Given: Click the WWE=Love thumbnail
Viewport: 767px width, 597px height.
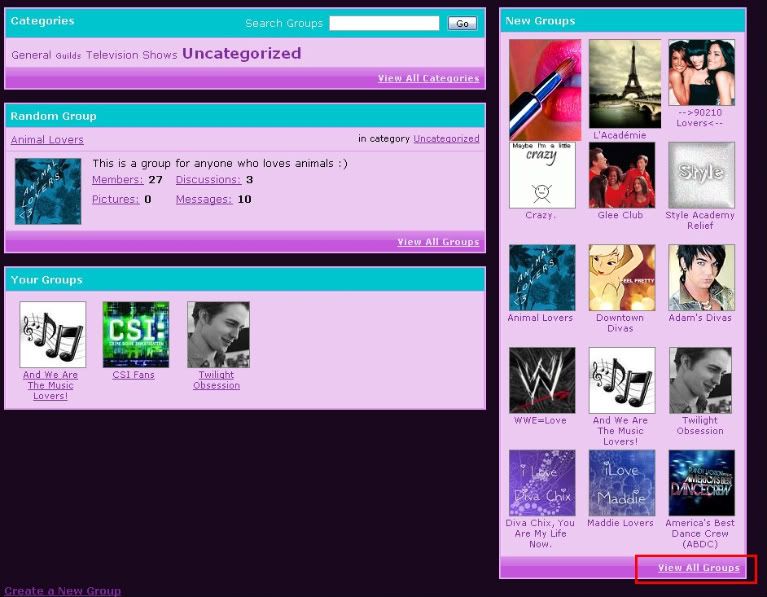Looking at the screenshot, I should point(542,380).
